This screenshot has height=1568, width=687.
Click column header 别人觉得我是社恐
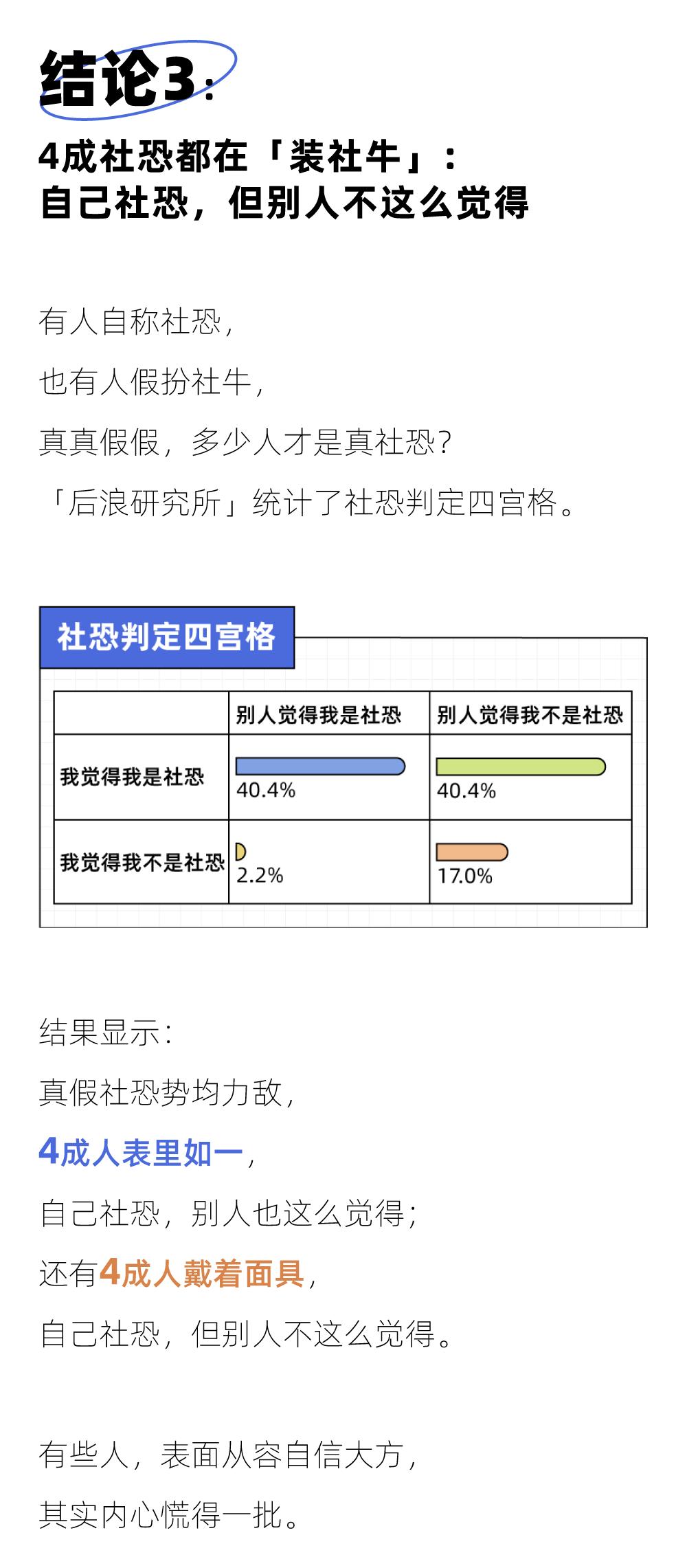[318, 715]
